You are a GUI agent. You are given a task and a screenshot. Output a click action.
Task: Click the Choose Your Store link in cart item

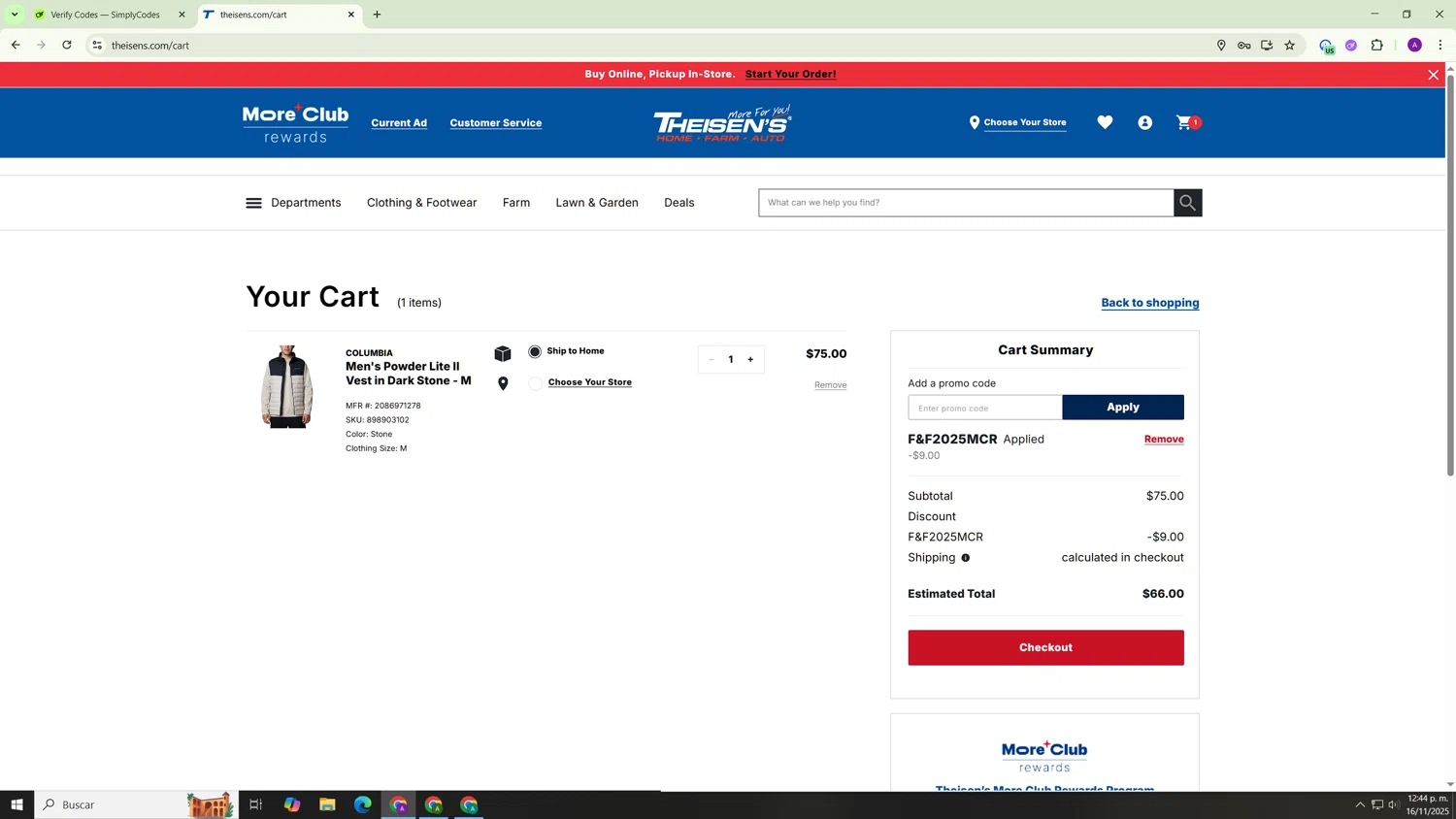coord(590,382)
